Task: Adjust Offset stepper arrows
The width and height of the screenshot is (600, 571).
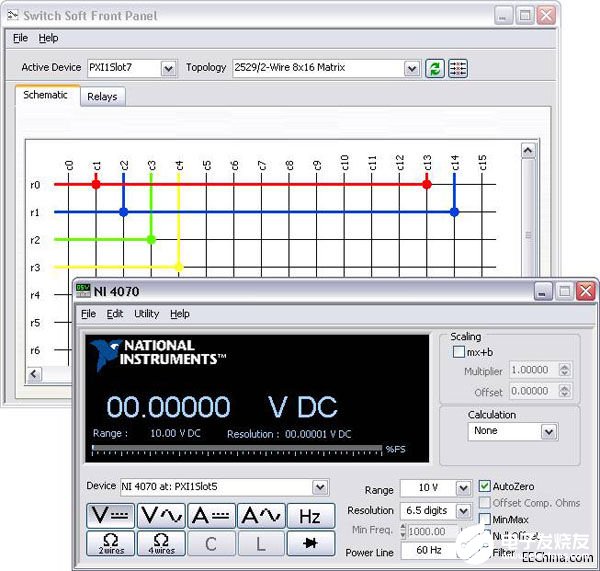Action: tap(564, 391)
